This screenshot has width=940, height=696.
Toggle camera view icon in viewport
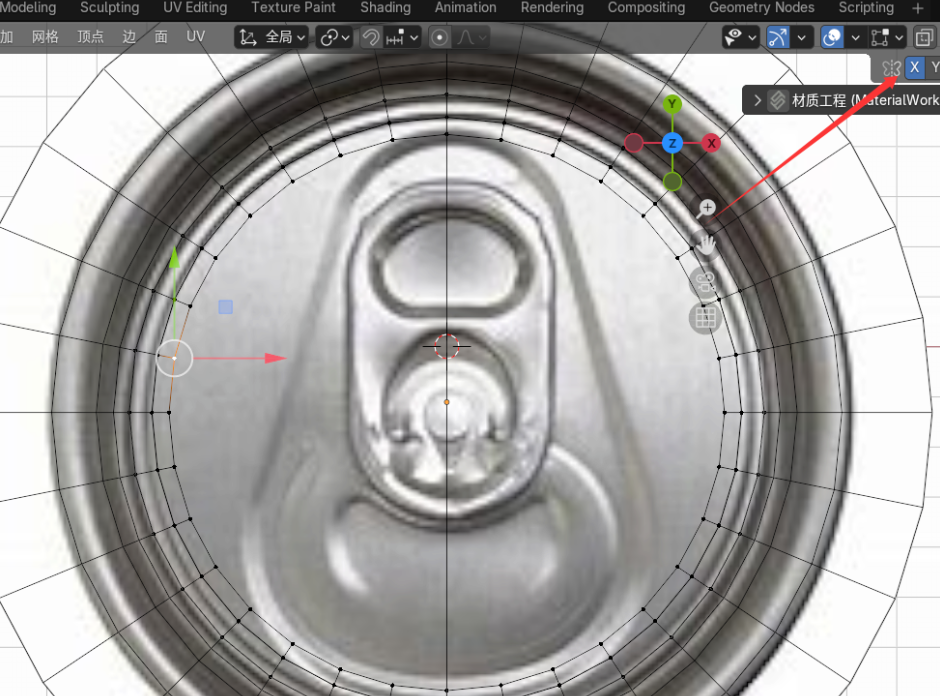pos(705,282)
